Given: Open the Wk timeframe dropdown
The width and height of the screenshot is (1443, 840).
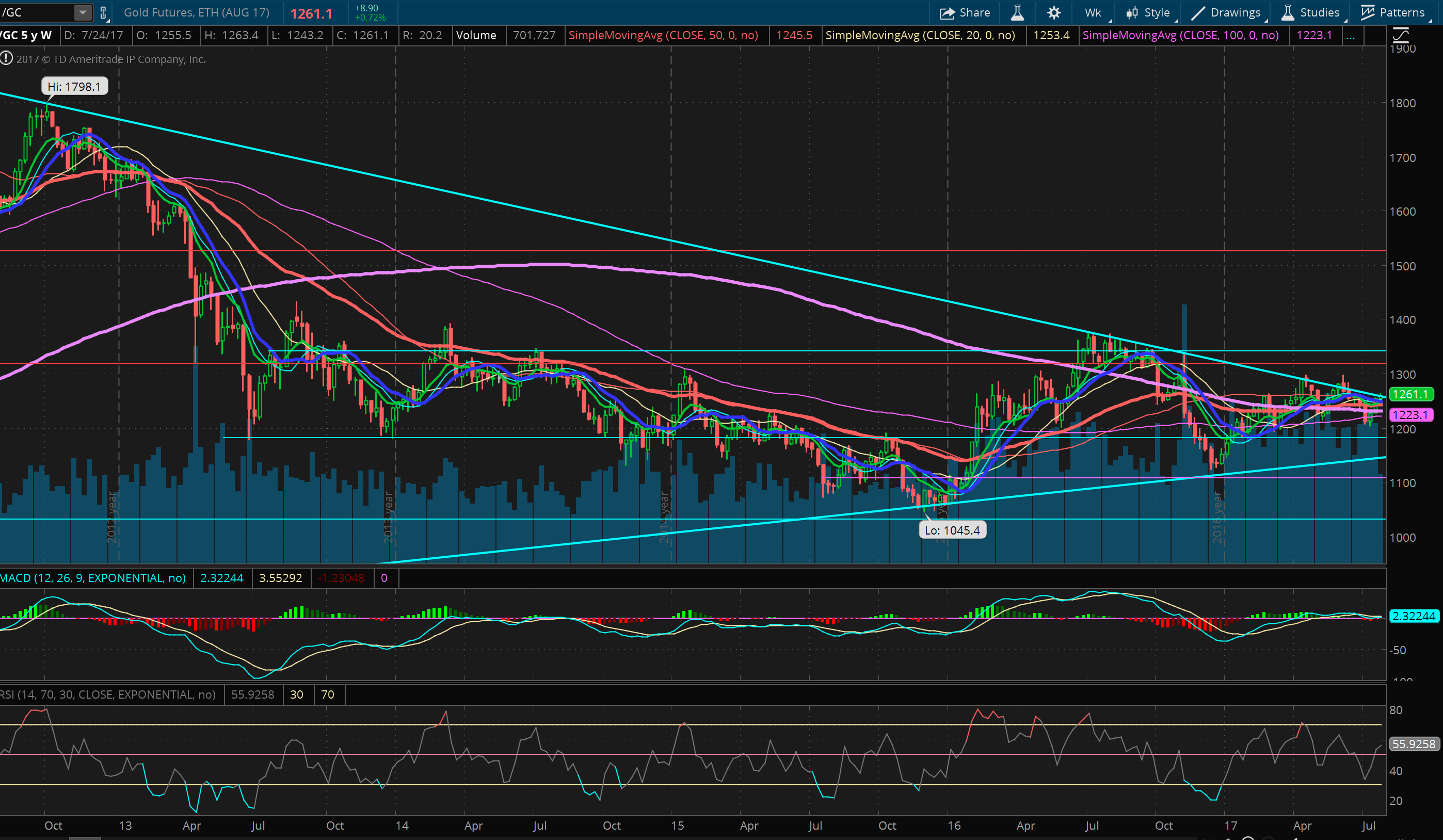Looking at the screenshot, I should click(1093, 12).
